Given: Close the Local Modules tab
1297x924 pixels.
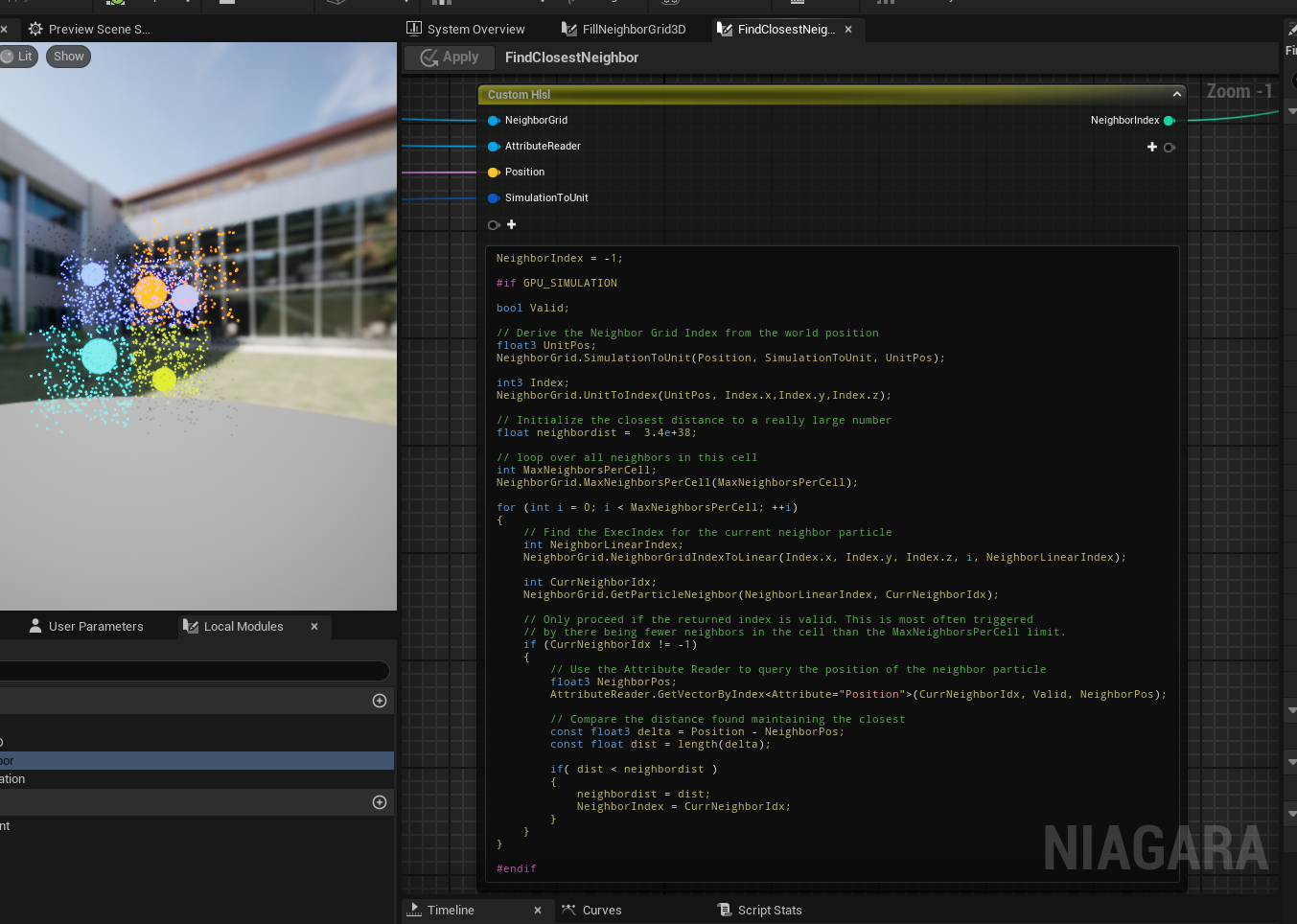Looking at the screenshot, I should pyautogui.click(x=314, y=627).
